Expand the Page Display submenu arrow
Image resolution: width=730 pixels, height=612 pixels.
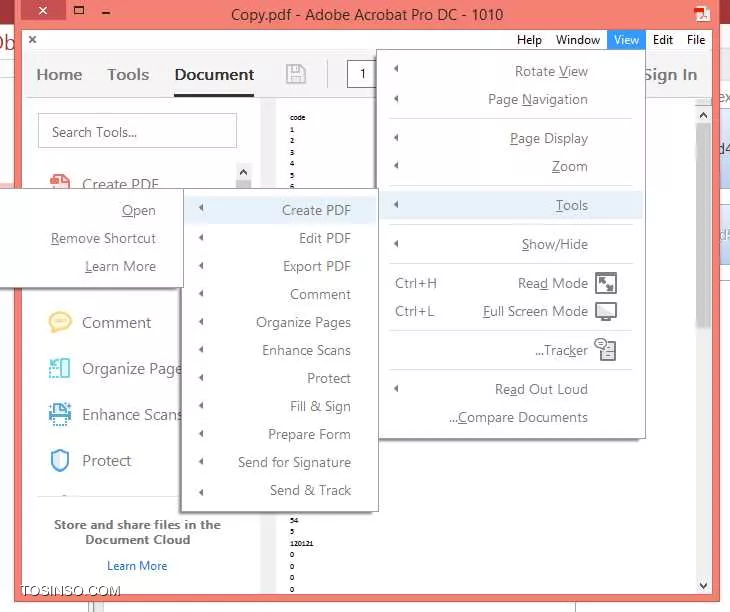tap(396, 138)
